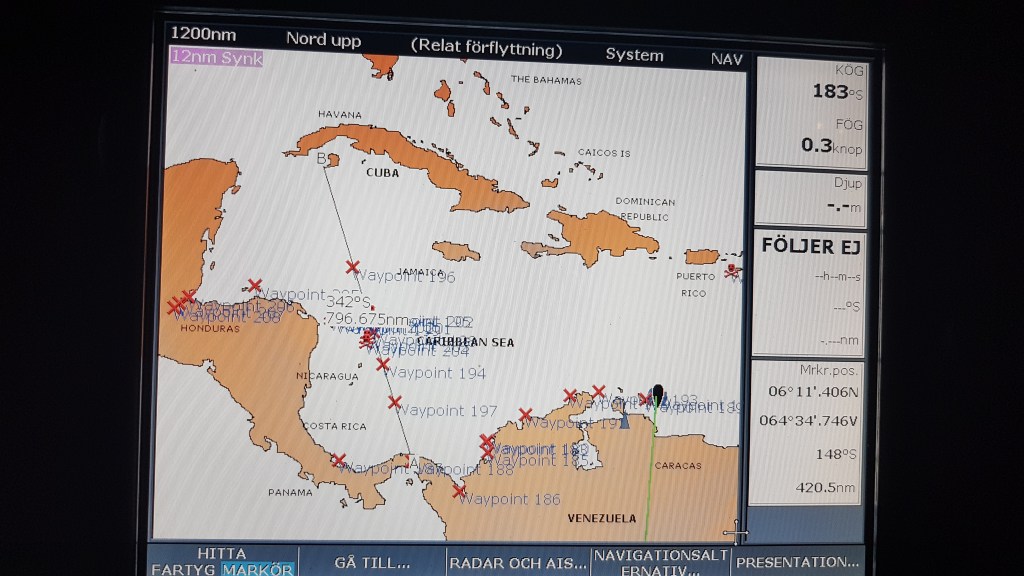The image size is (1024, 576).
Task: Toggle Nord upp chart orientation
Action: [323, 40]
